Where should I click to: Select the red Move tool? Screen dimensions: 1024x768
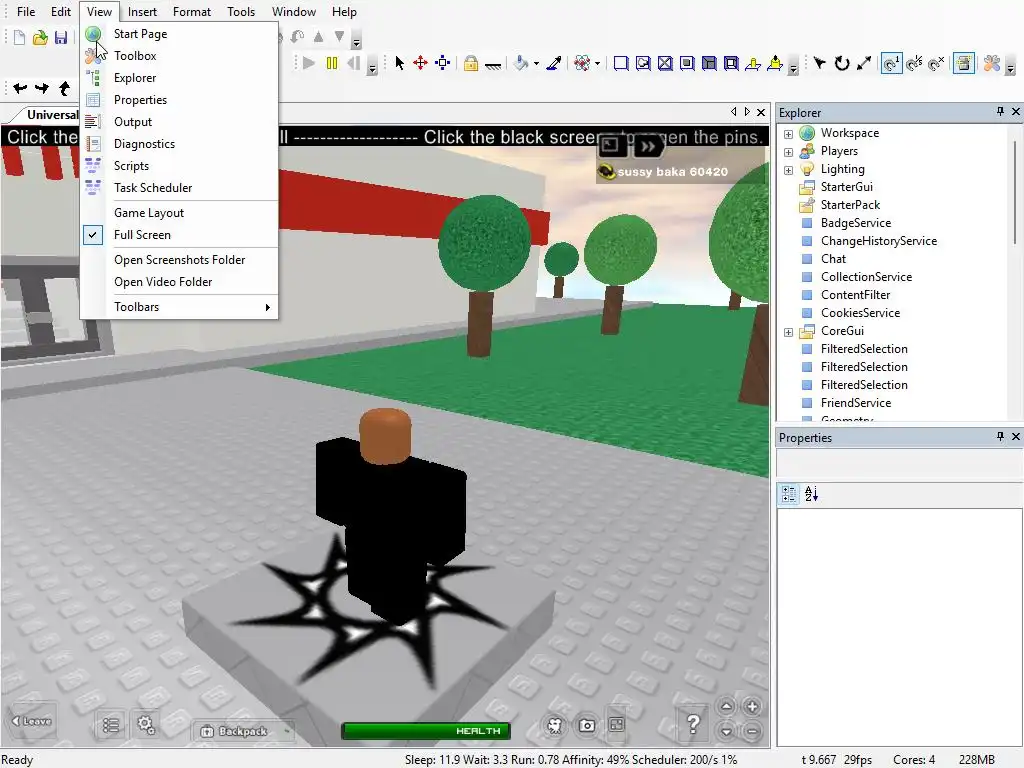click(421, 63)
